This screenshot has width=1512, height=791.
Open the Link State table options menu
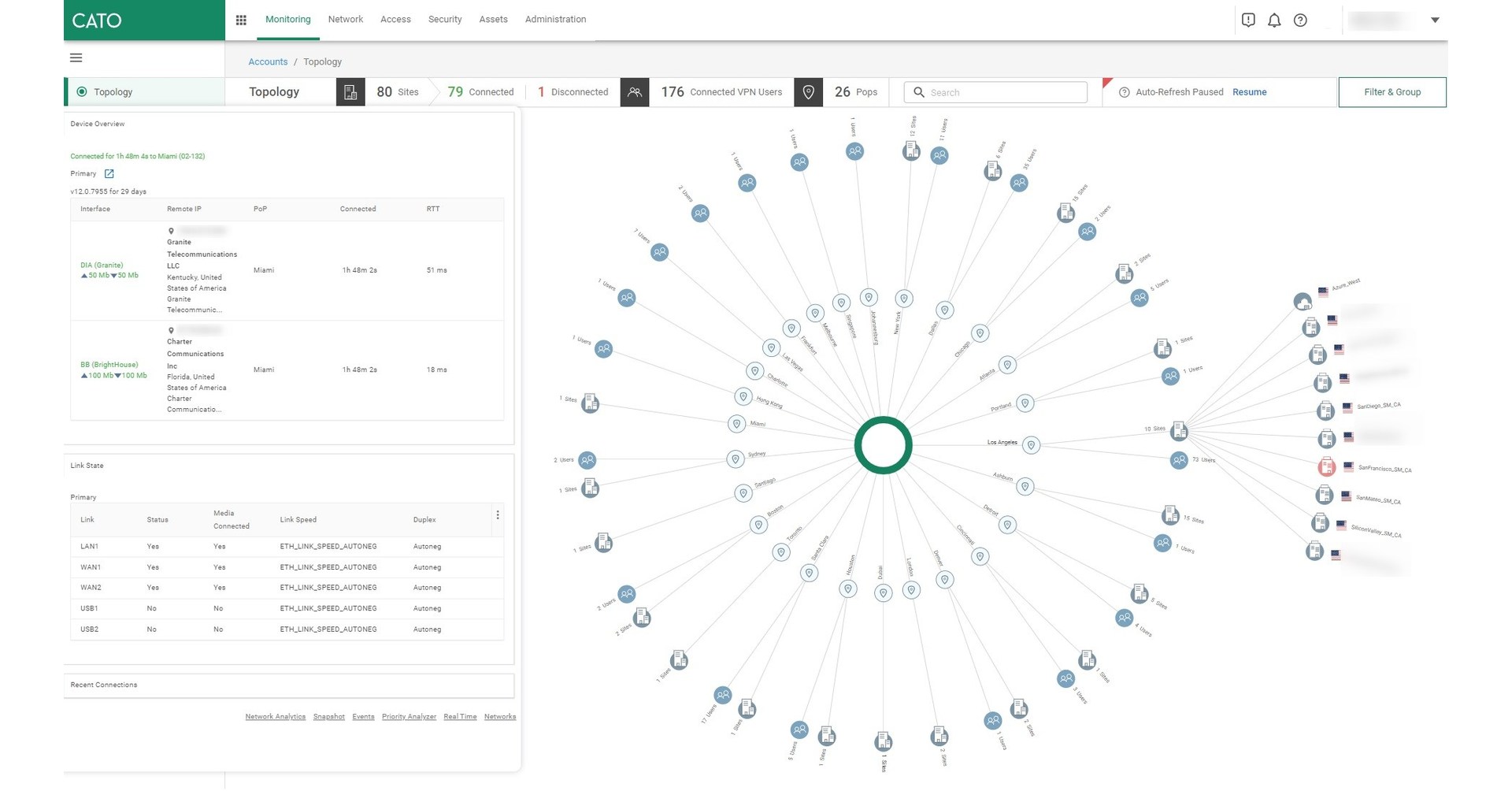pos(498,514)
